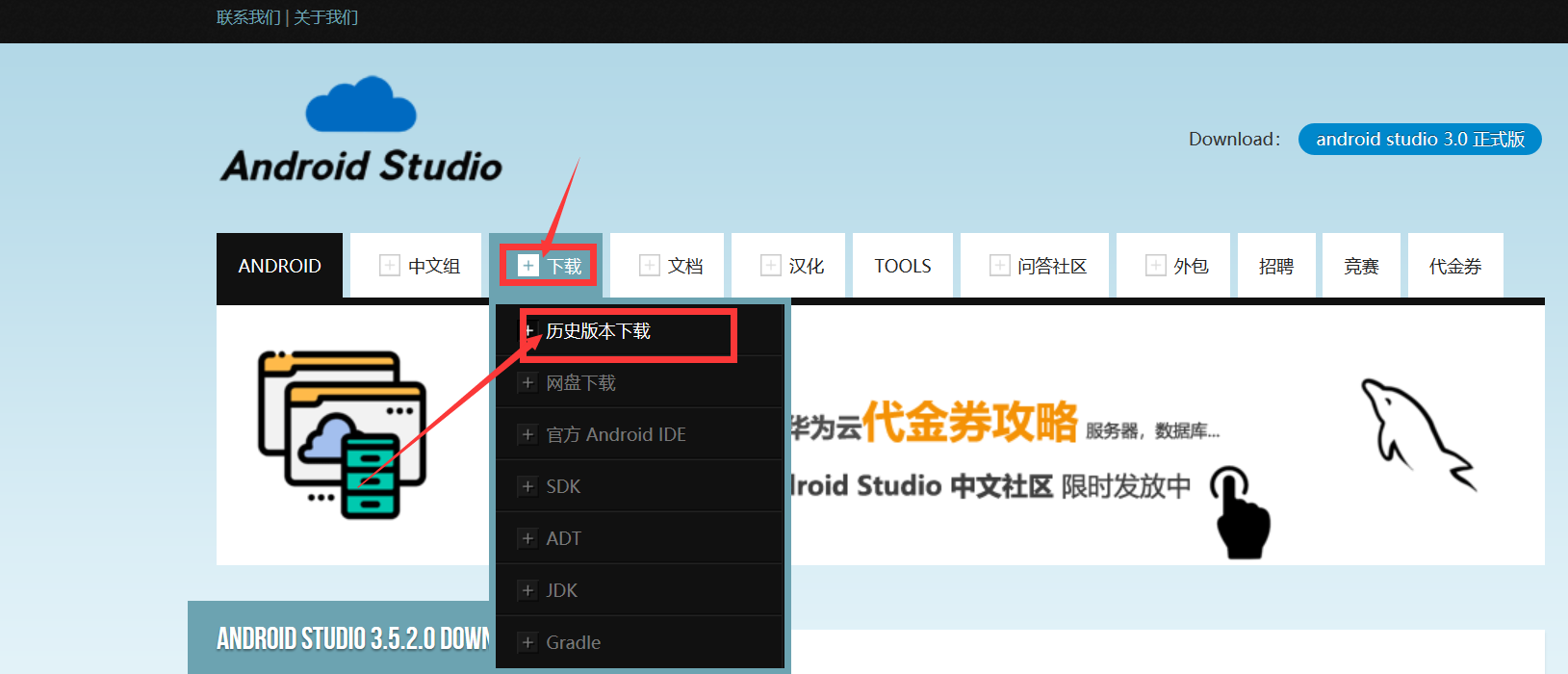Select 官方 Android IDE from dropdown
The width and height of the screenshot is (1568, 674).
point(639,435)
